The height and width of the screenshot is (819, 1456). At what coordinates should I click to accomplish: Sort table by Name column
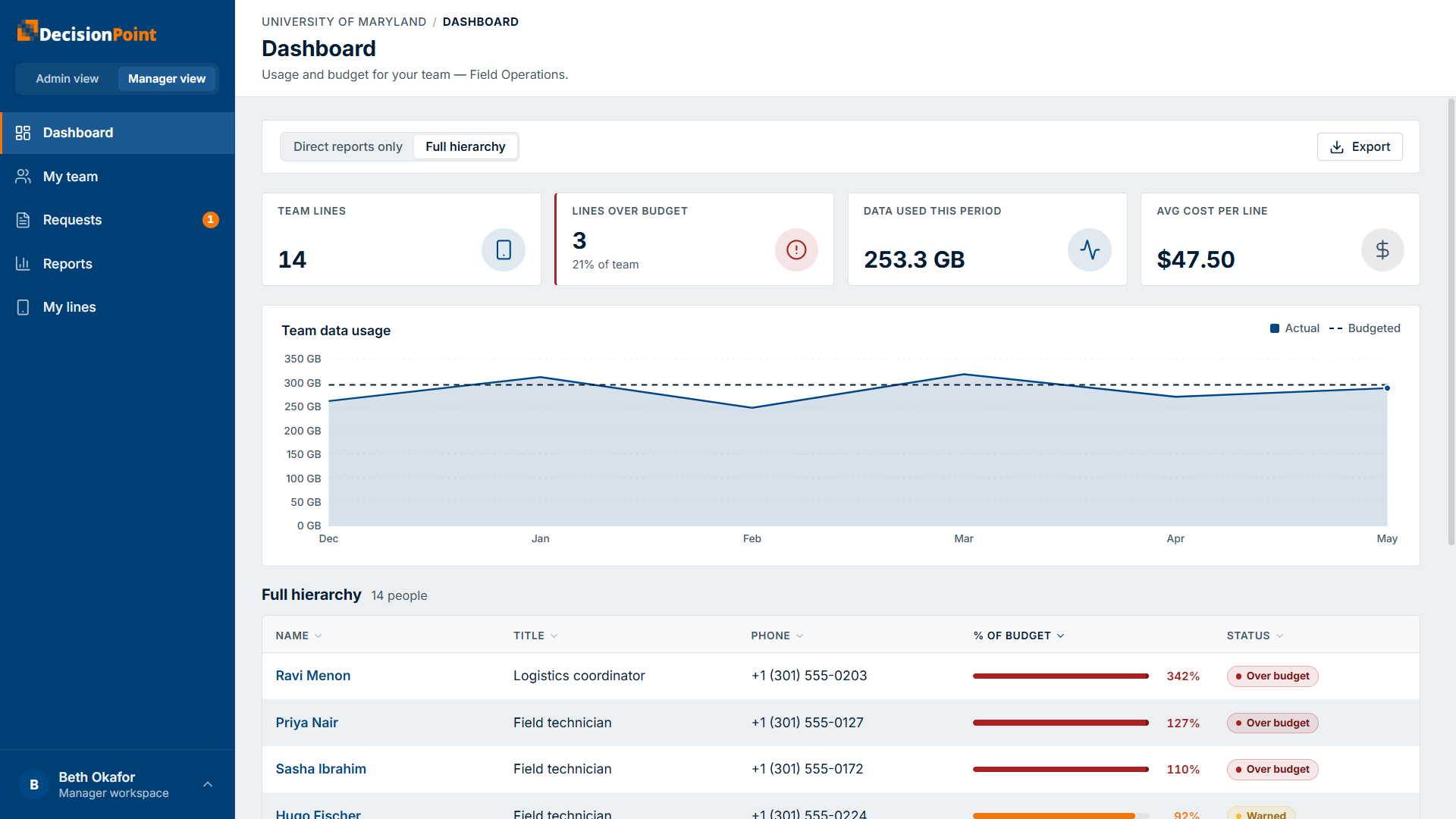coord(299,635)
